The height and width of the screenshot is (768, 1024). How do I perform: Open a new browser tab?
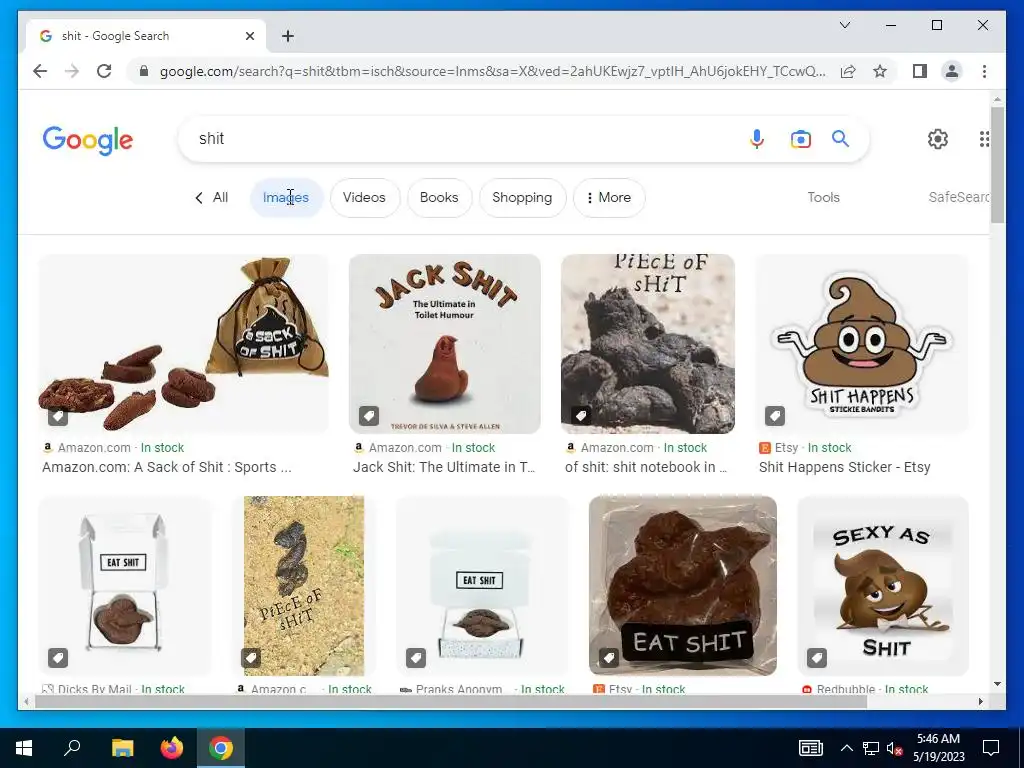288,36
